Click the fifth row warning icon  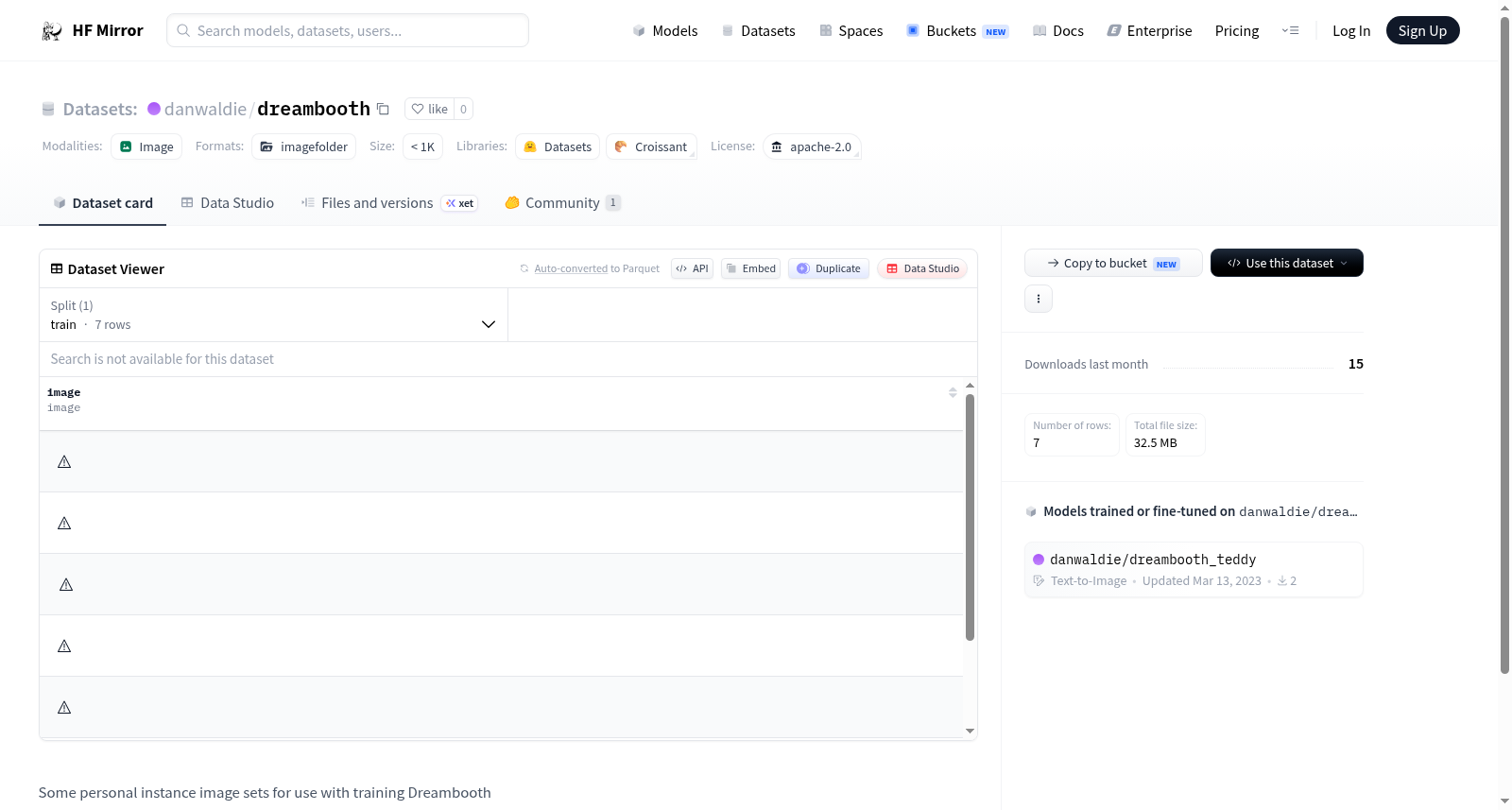point(64,708)
